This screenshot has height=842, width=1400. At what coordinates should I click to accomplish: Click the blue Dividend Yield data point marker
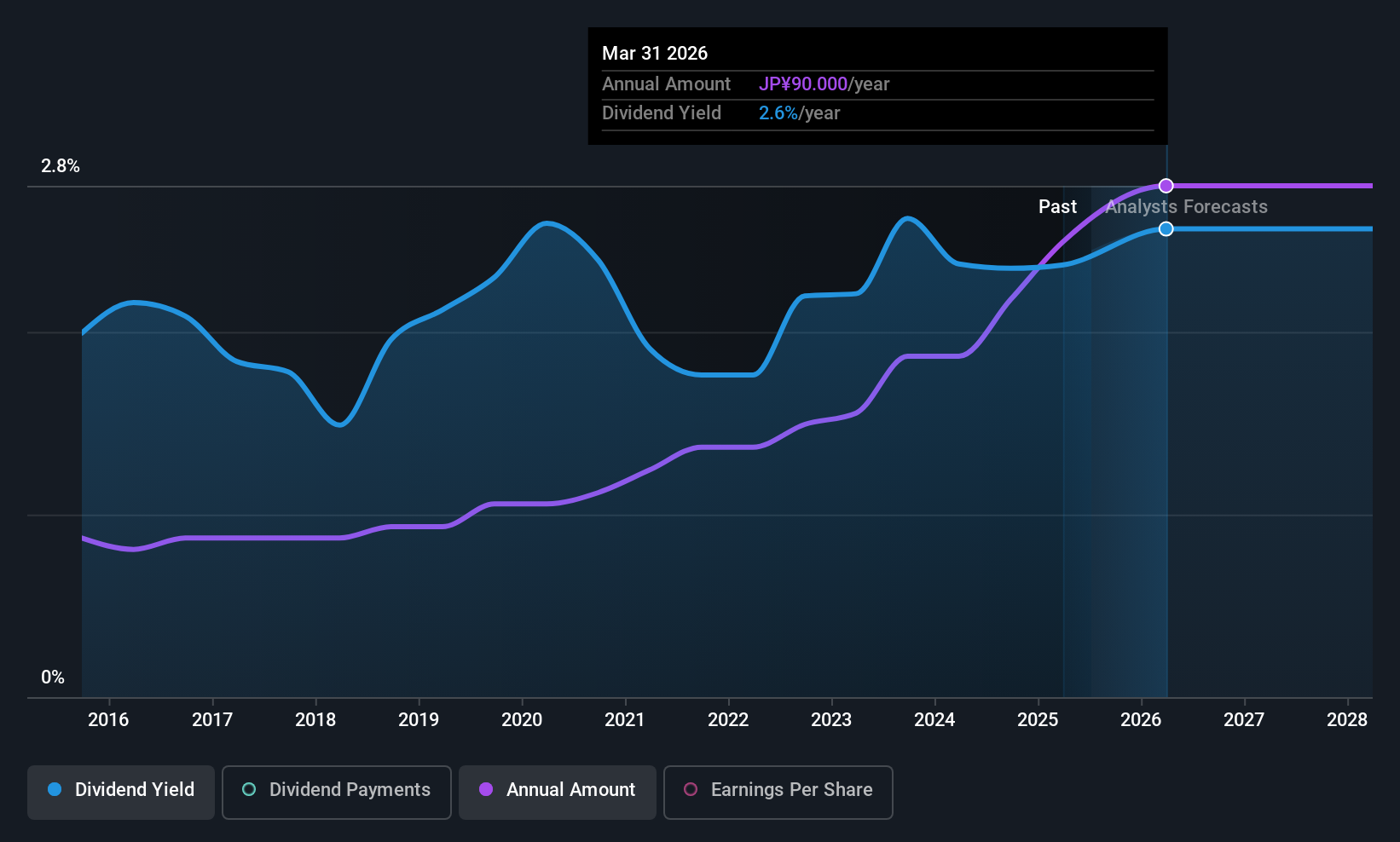[1166, 228]
